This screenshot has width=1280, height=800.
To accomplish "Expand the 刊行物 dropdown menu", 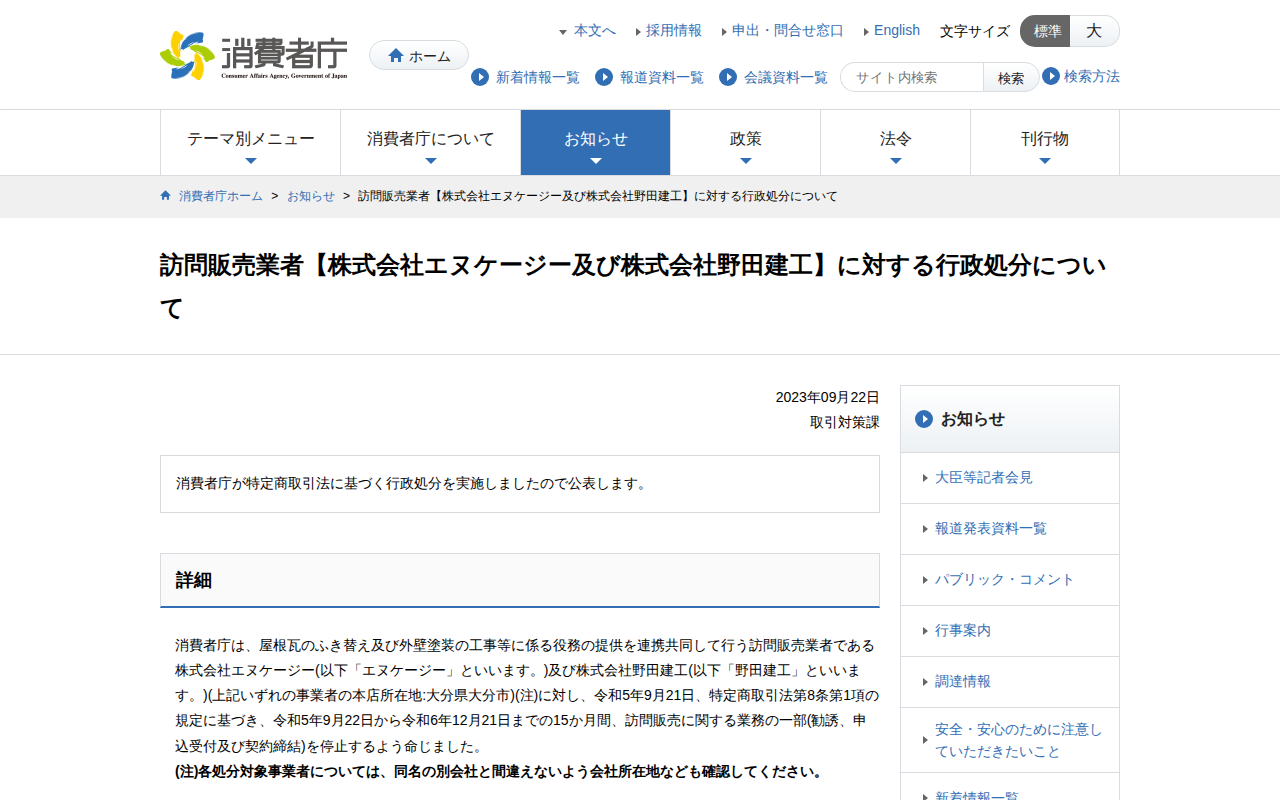I will pyautogui.click(x=1045, y=142).
